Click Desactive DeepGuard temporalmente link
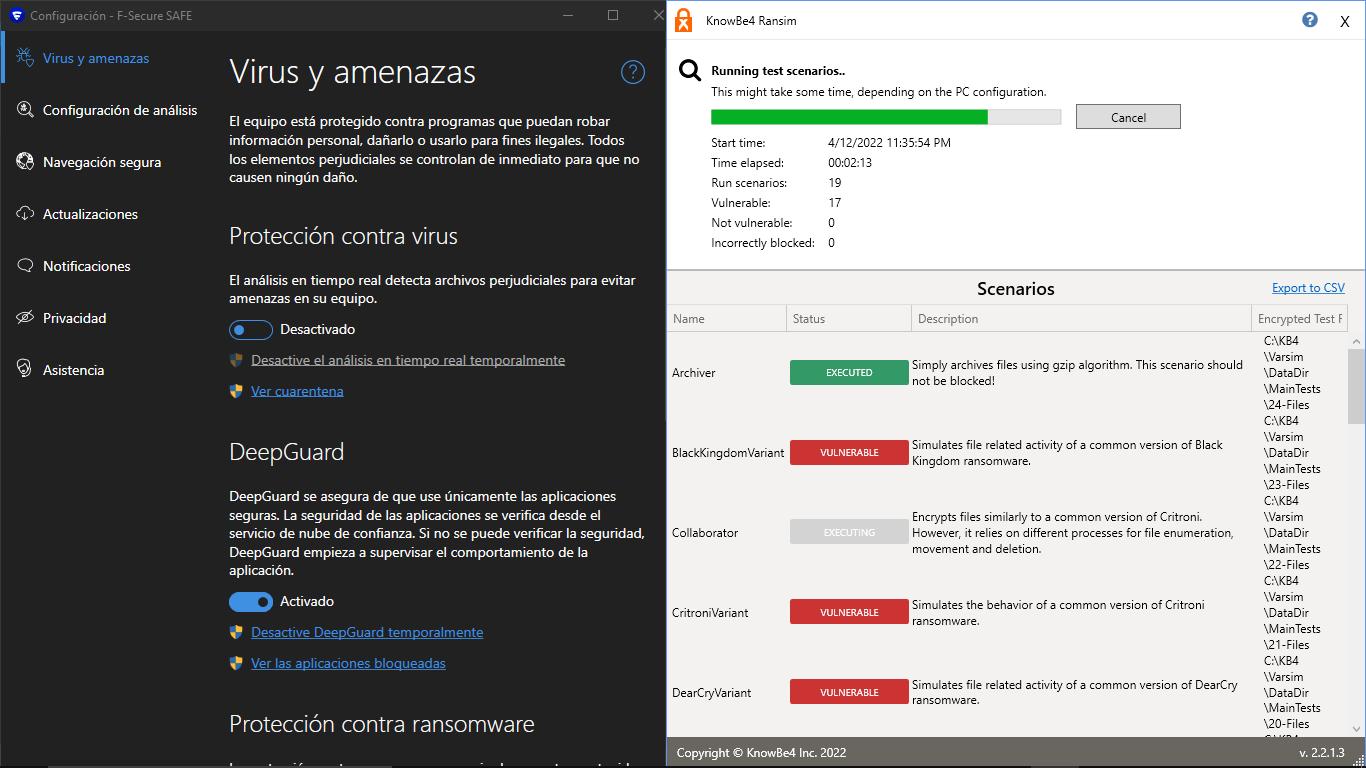 367,632
